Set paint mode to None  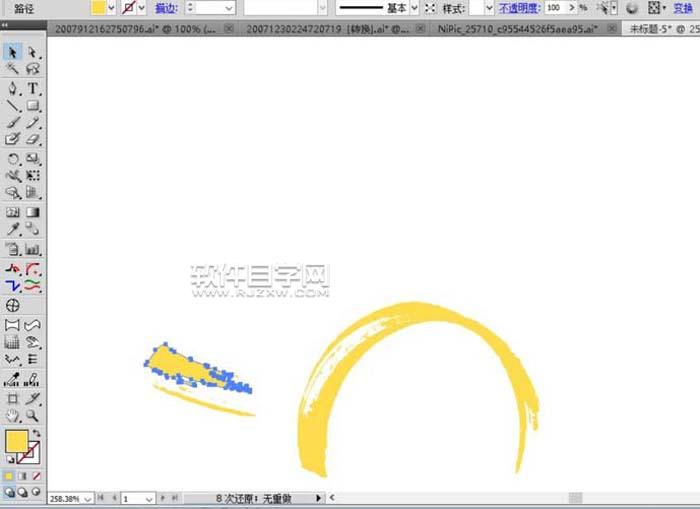[x=36, y=476]
